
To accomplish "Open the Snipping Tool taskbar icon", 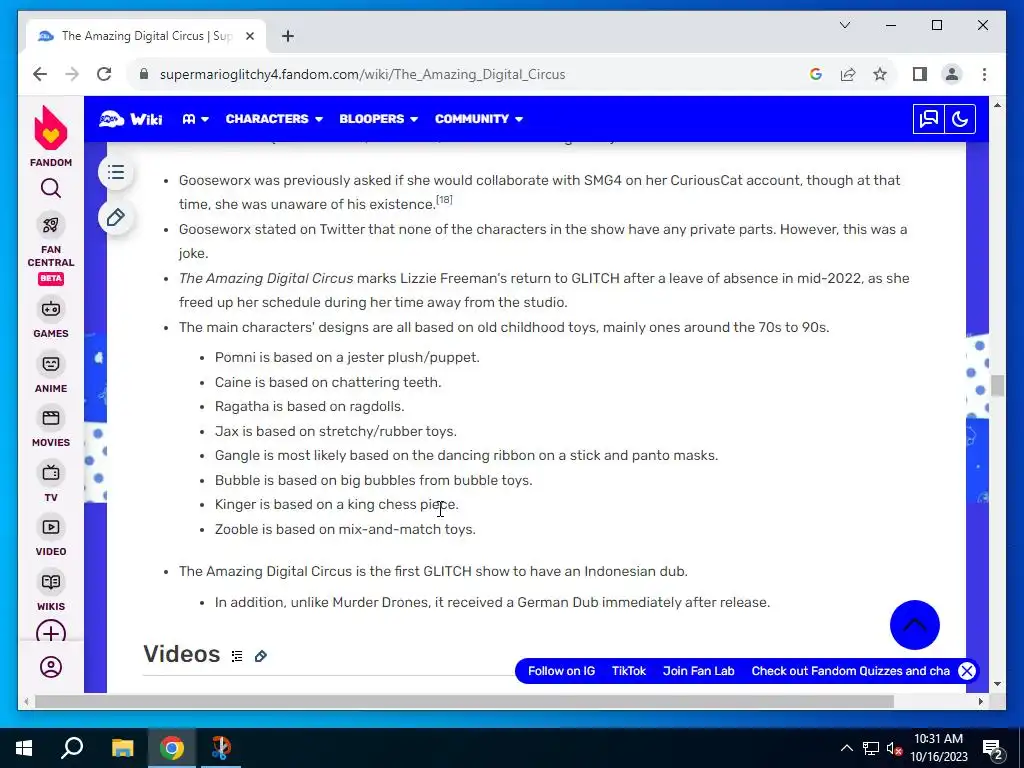I will (221, 748).
